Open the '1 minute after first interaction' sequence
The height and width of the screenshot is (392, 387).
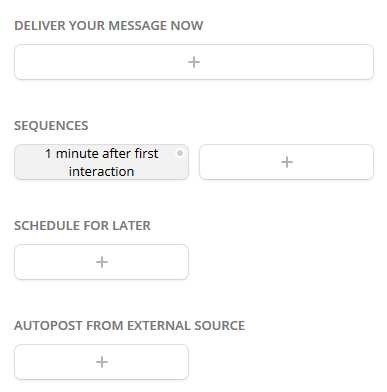[101, 162]
